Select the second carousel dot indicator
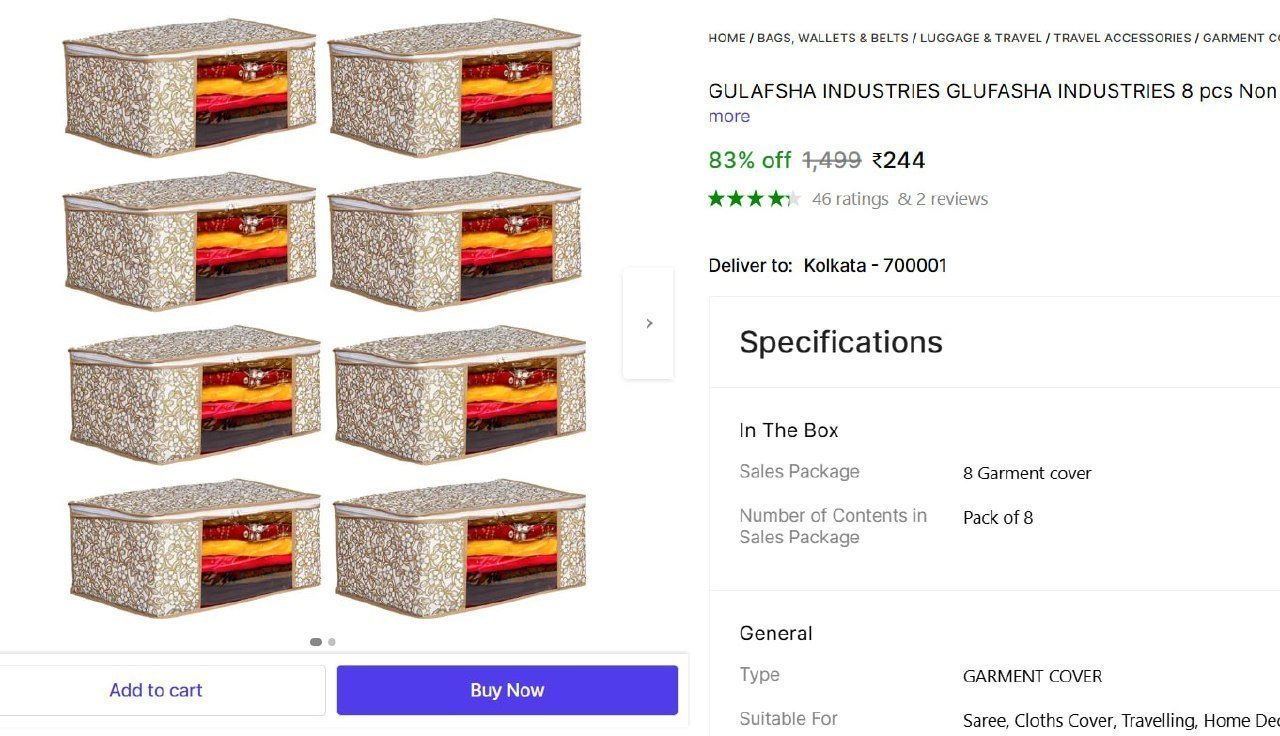The width and height of the screenshot is (1280, 736). coord(332,642)
